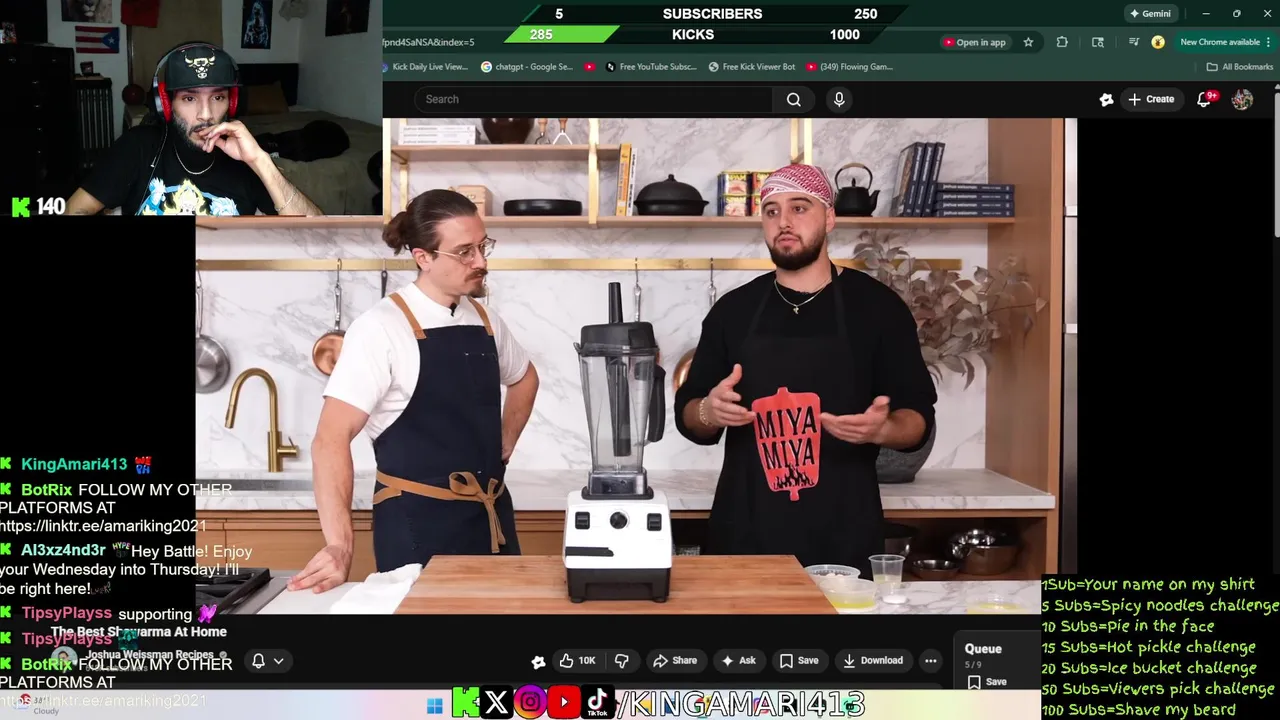Save the Queue using its Save button
This screenshot has height=720, width=1280.
pyautogui.click(x=986, y=682)
